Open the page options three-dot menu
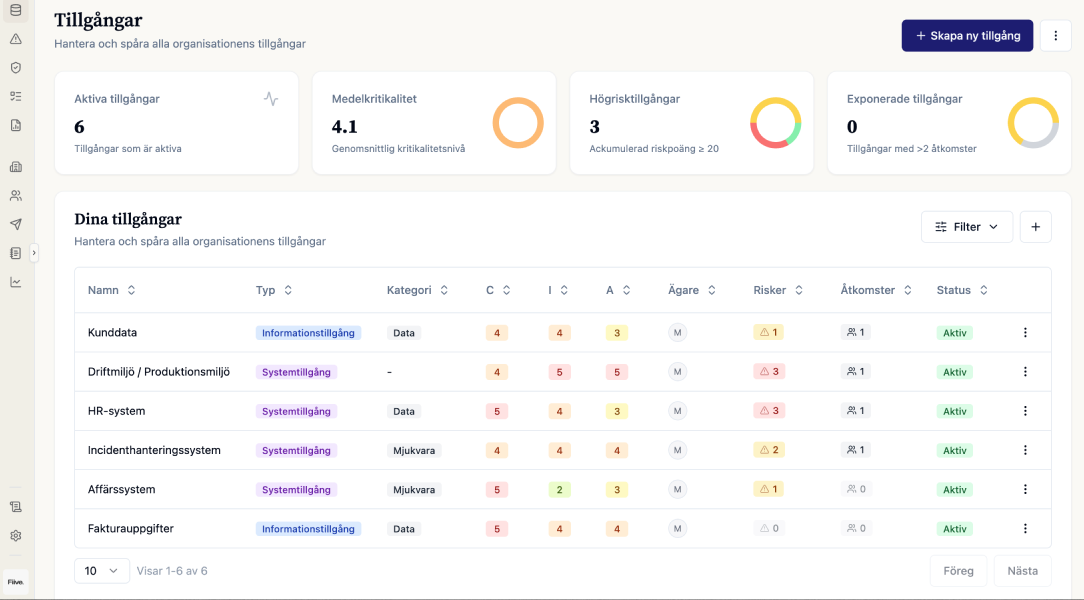 tap(1055, 35)
